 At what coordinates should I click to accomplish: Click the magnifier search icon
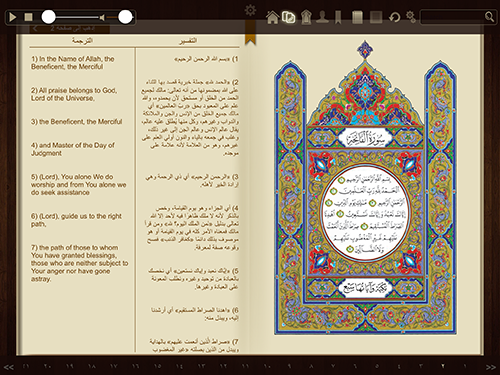point(489,17)
